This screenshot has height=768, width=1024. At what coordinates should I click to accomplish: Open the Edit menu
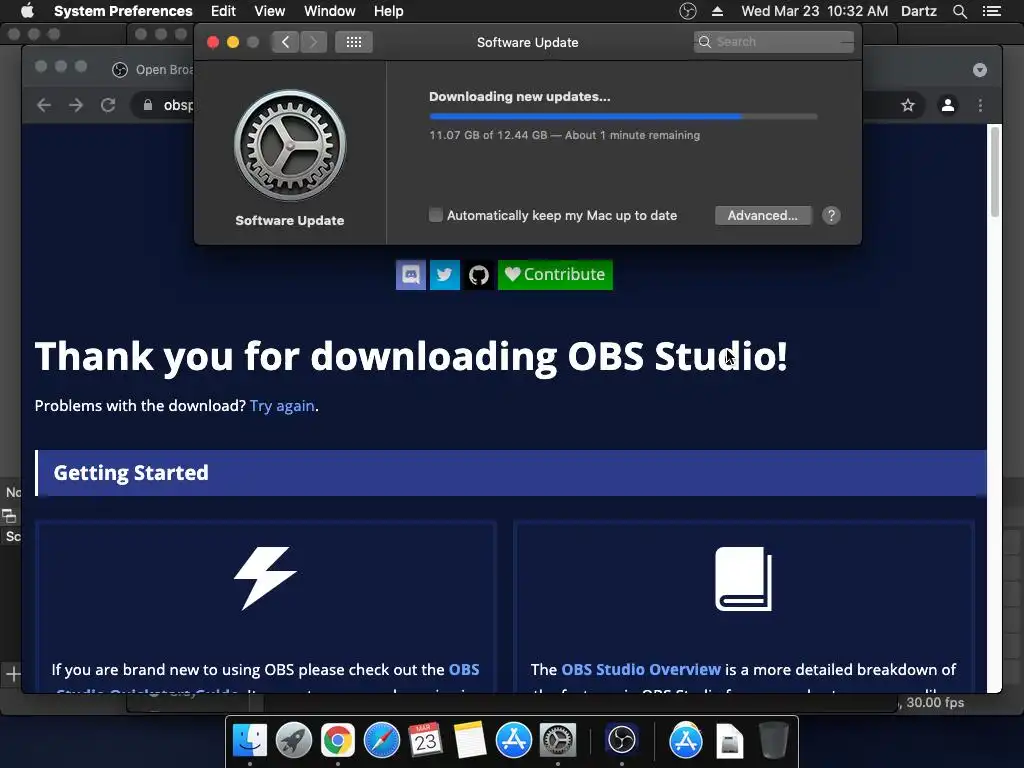click(223, 11)
